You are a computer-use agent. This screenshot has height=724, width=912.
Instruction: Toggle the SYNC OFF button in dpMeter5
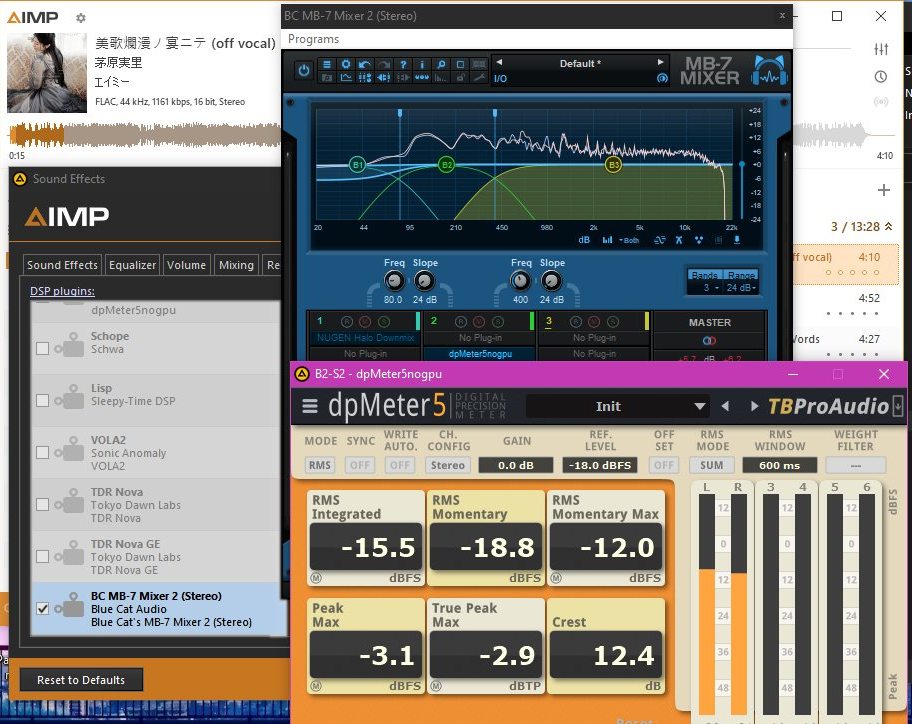coord(360,465)
